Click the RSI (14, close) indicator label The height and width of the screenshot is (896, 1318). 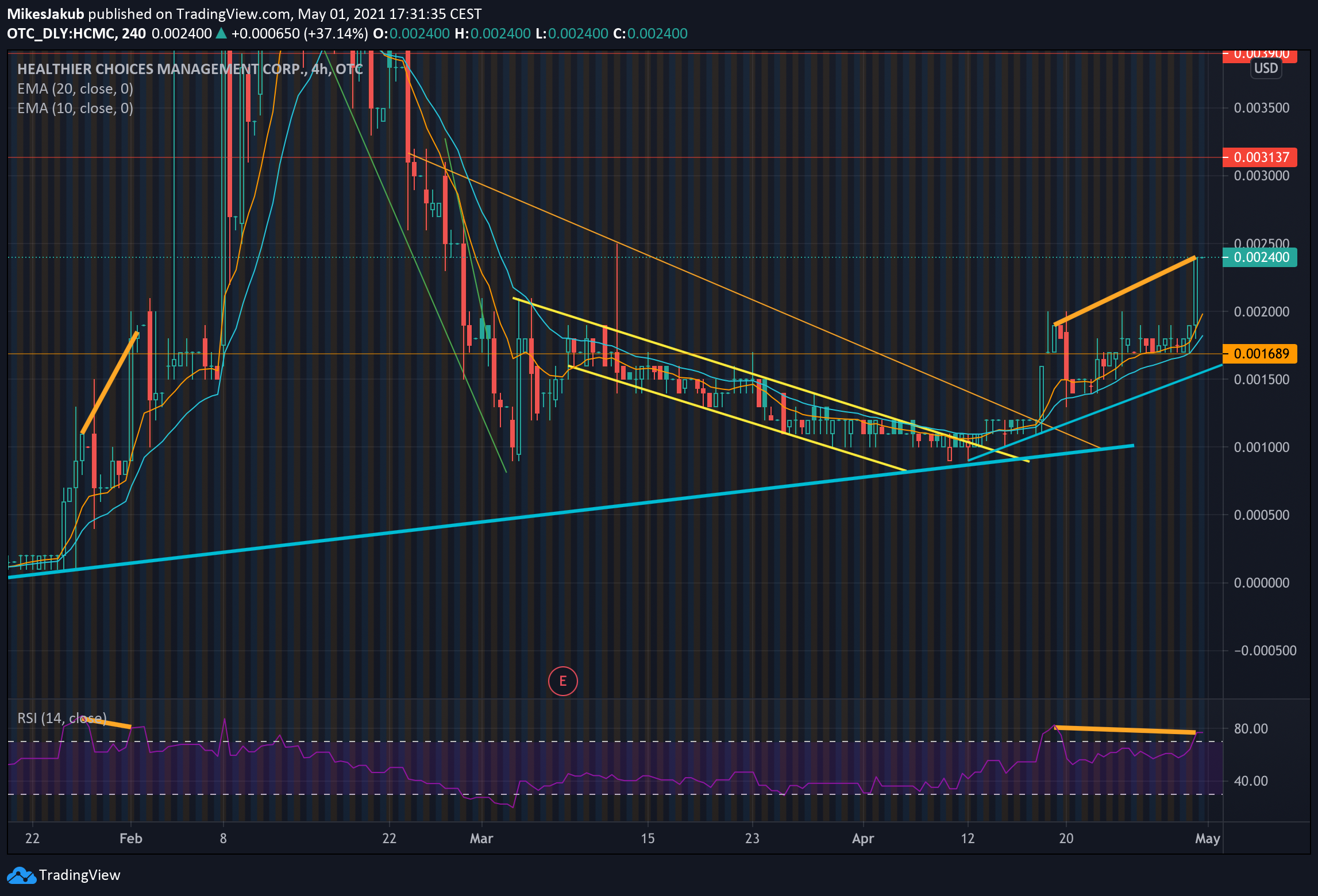click(62, 718)
